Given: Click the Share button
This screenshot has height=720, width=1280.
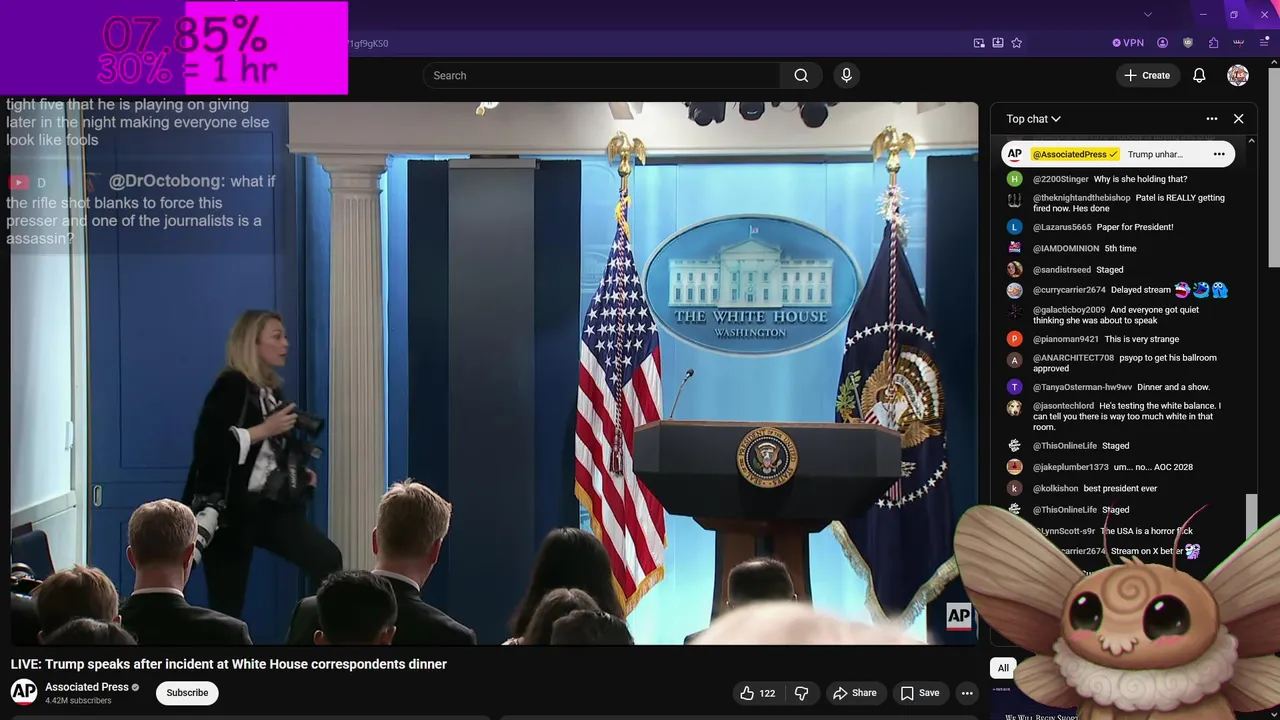Looking at the screenshot, I should [x=855, y=693].
